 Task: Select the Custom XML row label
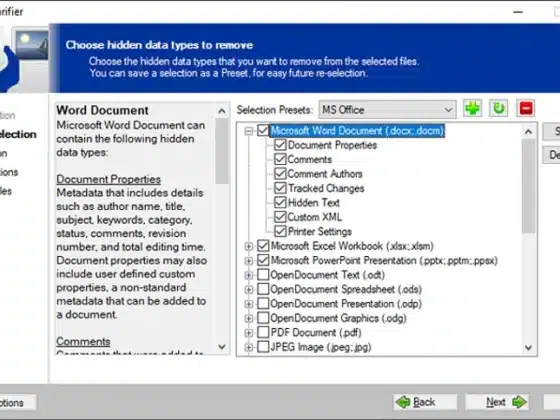315,217
